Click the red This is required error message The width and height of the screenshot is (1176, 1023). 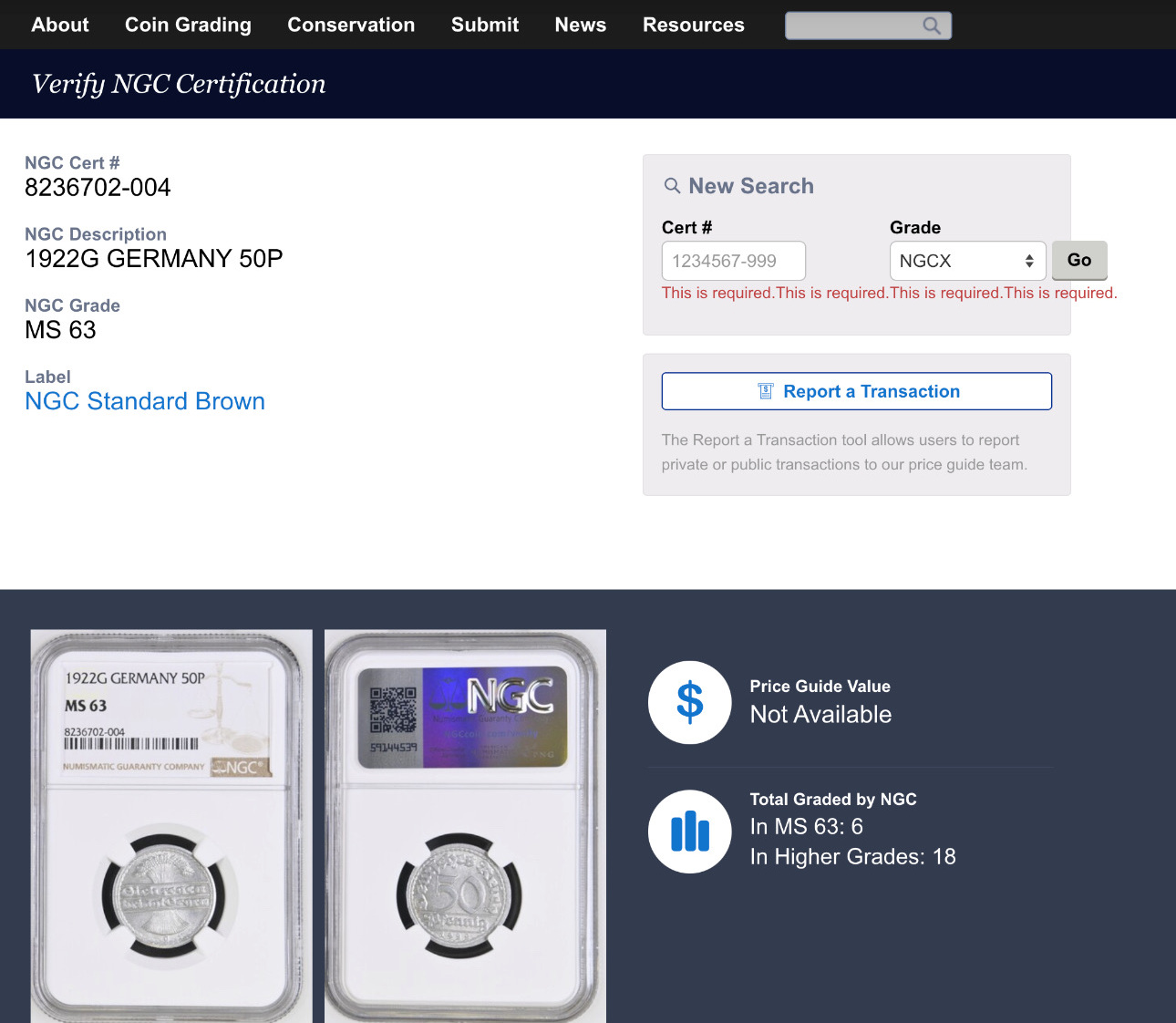pos(889,293)
